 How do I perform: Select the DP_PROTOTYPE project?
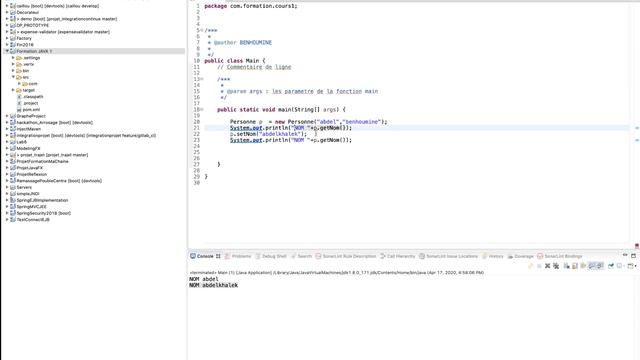point(33,25)
